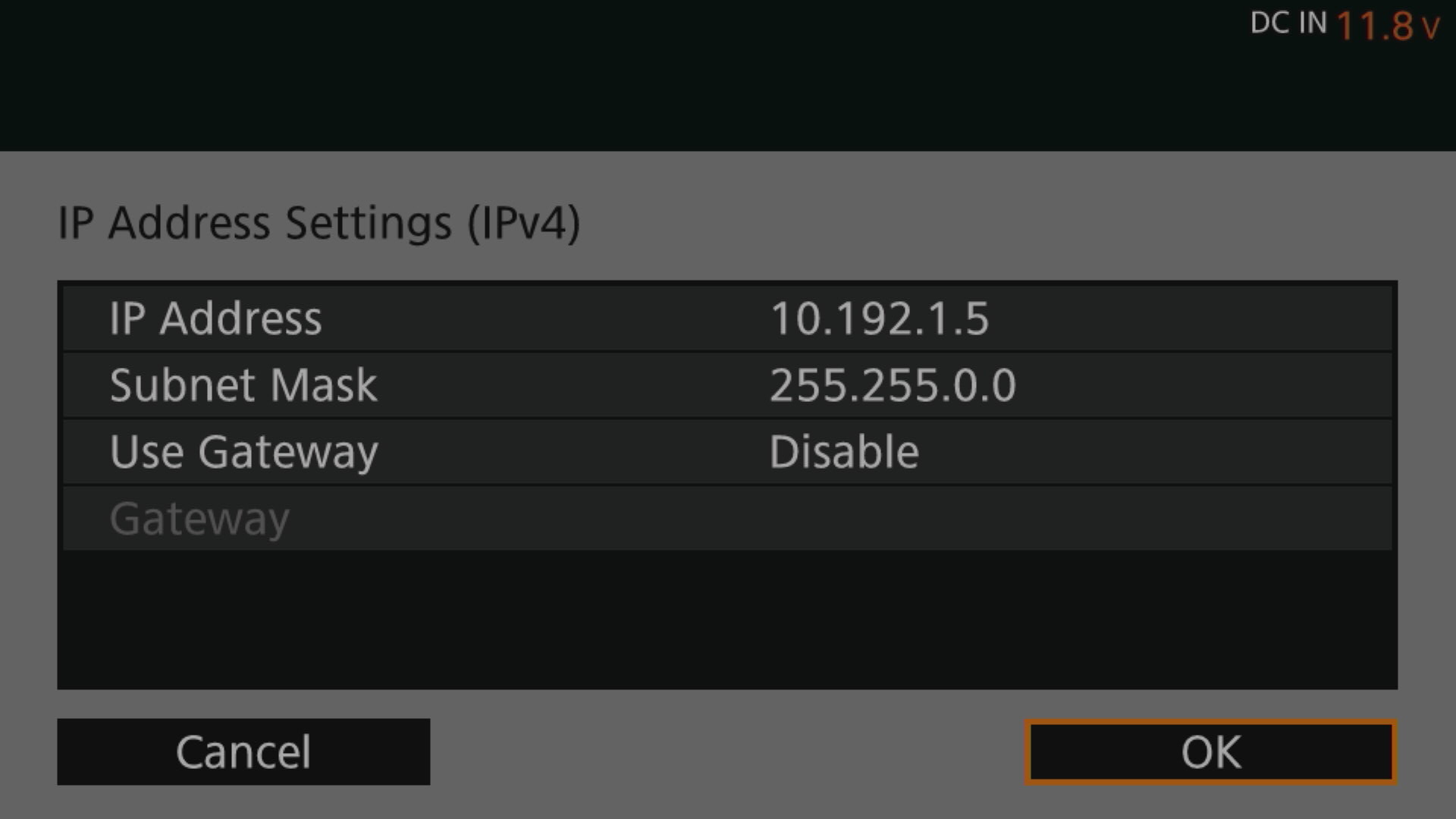This screenshot has height=819, width=1456.
Task: Open the Use Gateway setting row
Action: pyautogui.click(x=727, y=452)
